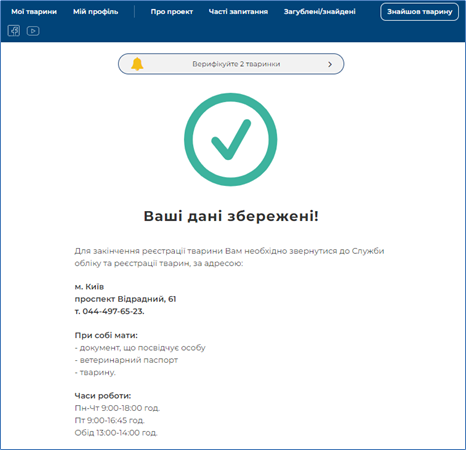Click the Часи роботи heading
The width and height of the screenshot is (466, 450).
click(103, 396)
